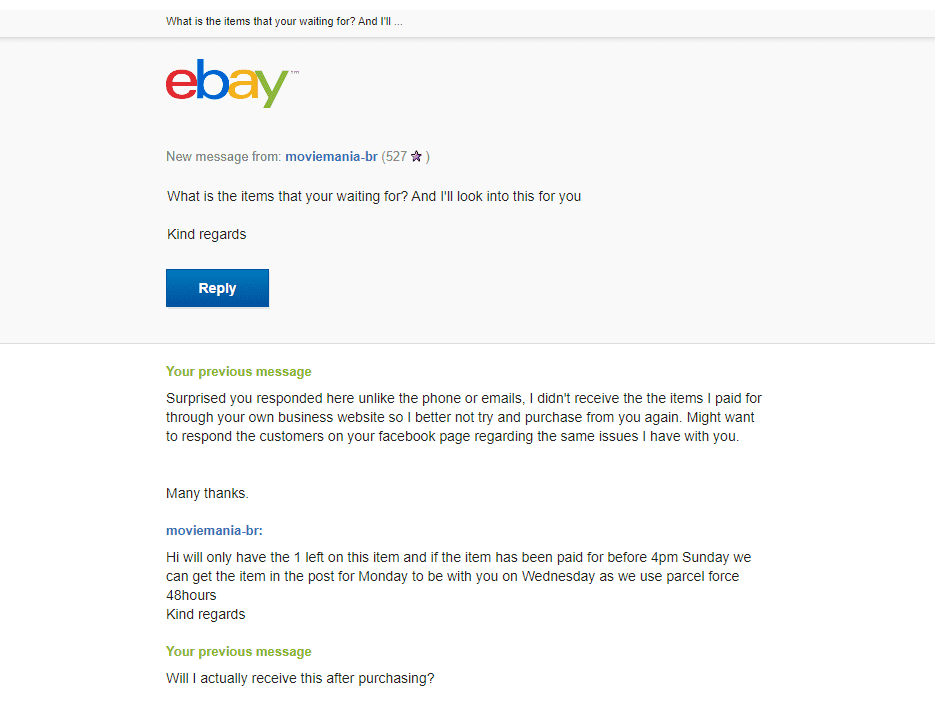Click the 527 feedback score
Screen dimensions: 944x715
click(x=396, y=156)
